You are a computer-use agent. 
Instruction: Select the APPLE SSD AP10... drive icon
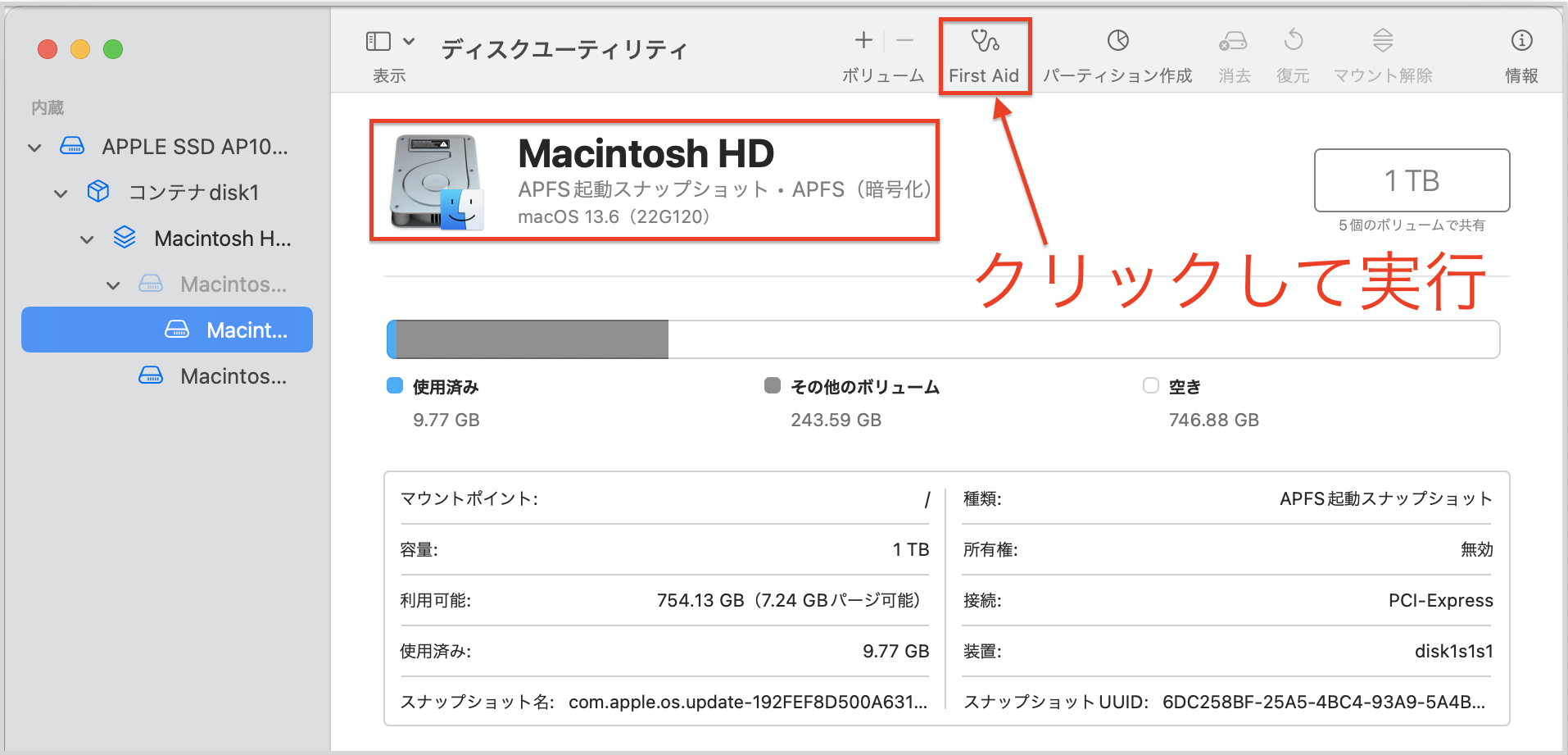(x=72, y=147)
